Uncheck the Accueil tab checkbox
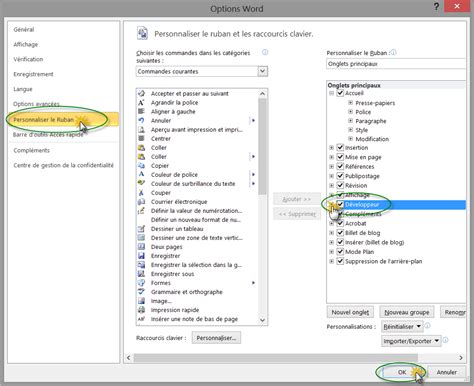This screenshot has height=386, width=474. 340,93
